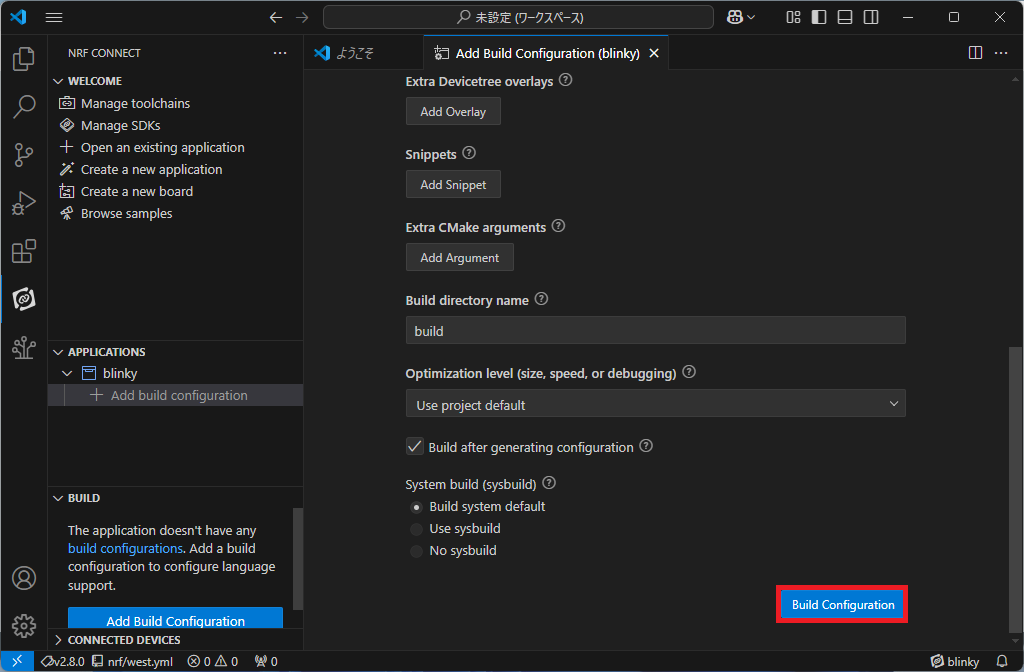The width and height of the screenshot is (1024, 672).
Task: Open Run and Debug view
Action: click(24, 203)
